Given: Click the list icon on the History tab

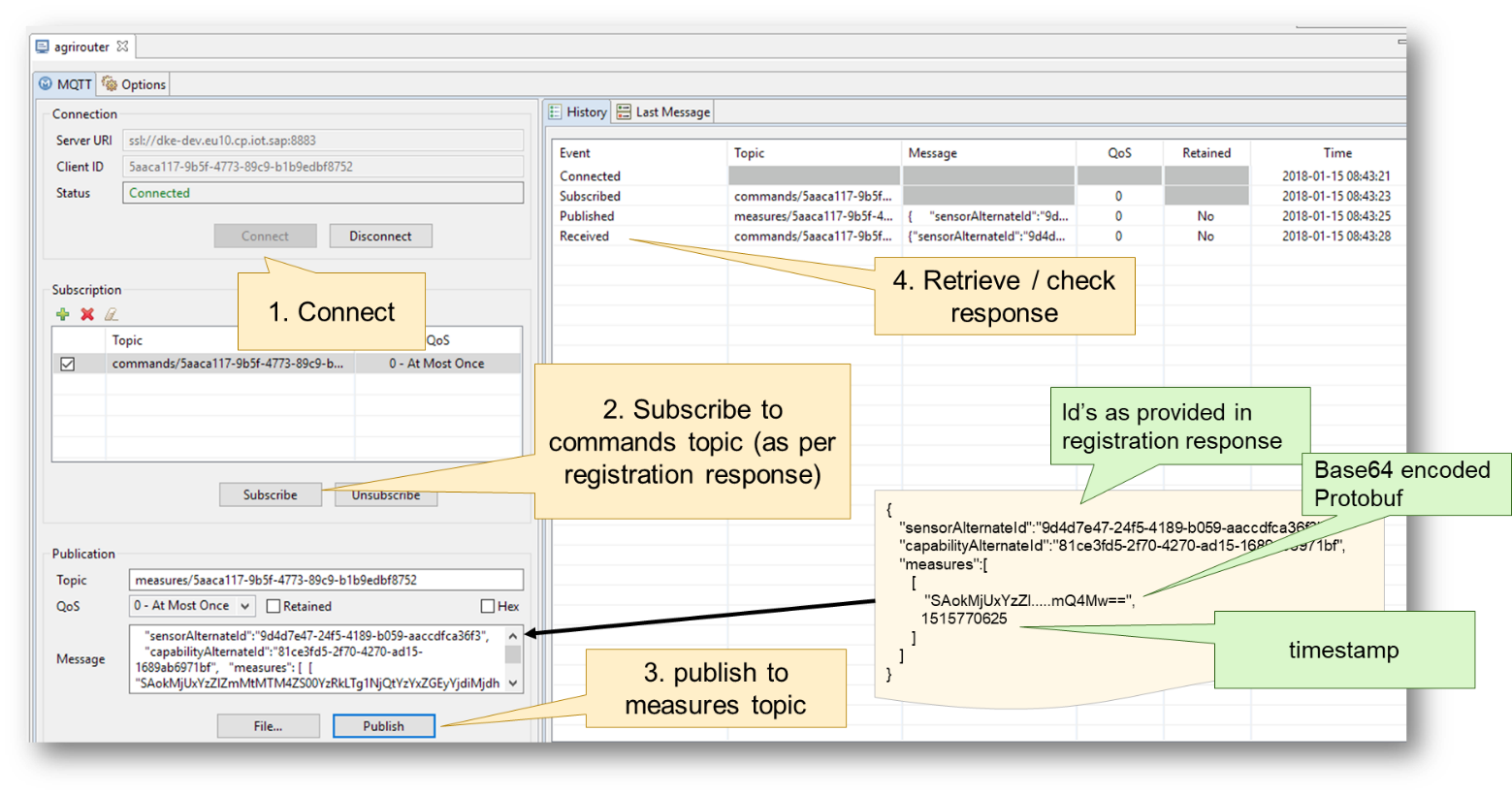Looking at the screenshot, I should pos(556,111).
